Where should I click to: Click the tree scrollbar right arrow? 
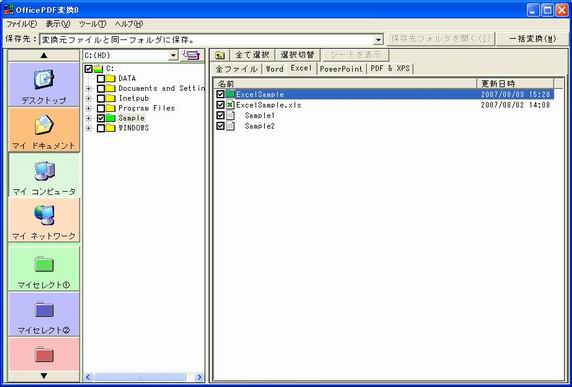[199, 377]
